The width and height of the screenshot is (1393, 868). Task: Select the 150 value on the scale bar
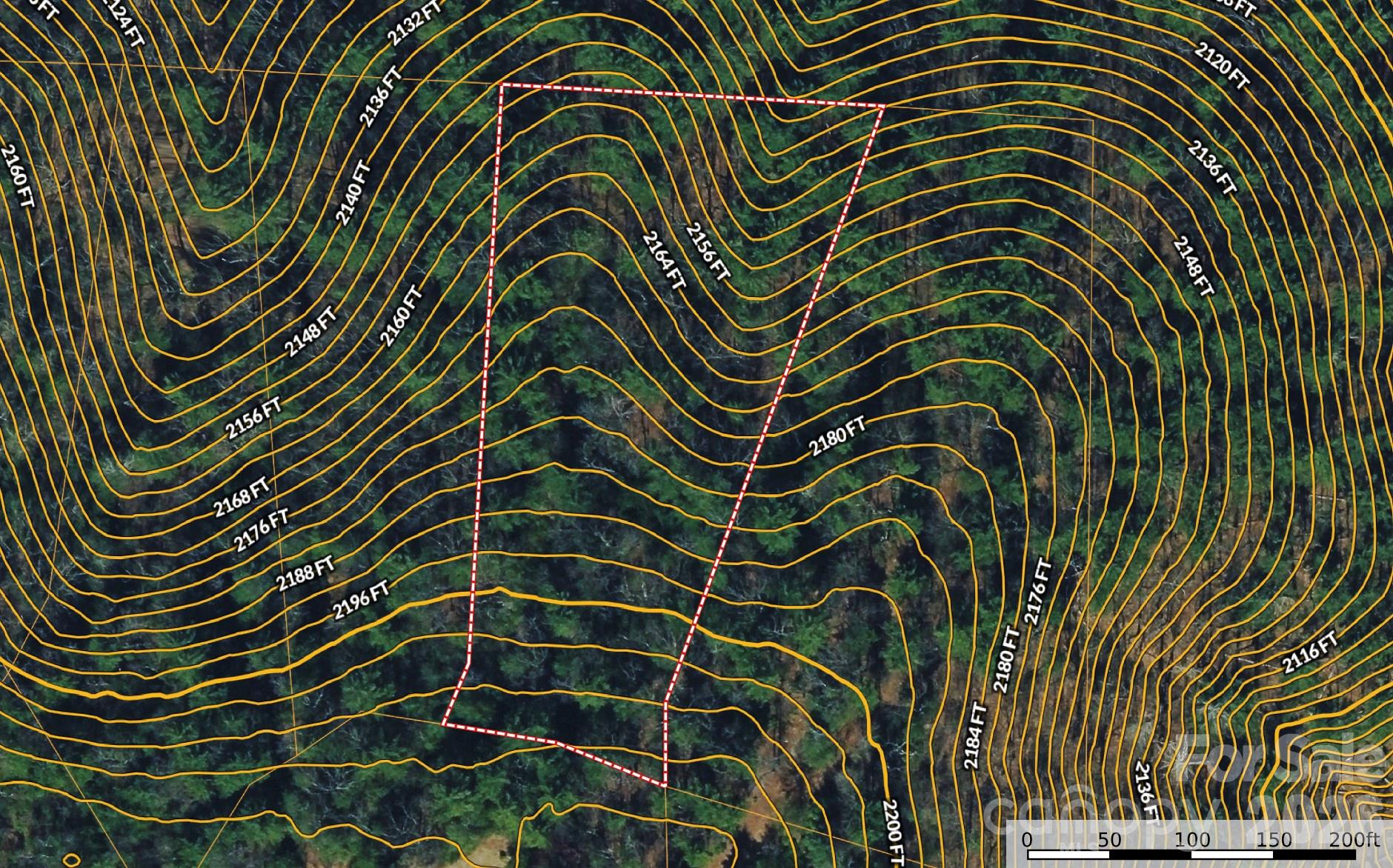point(1275,840)
